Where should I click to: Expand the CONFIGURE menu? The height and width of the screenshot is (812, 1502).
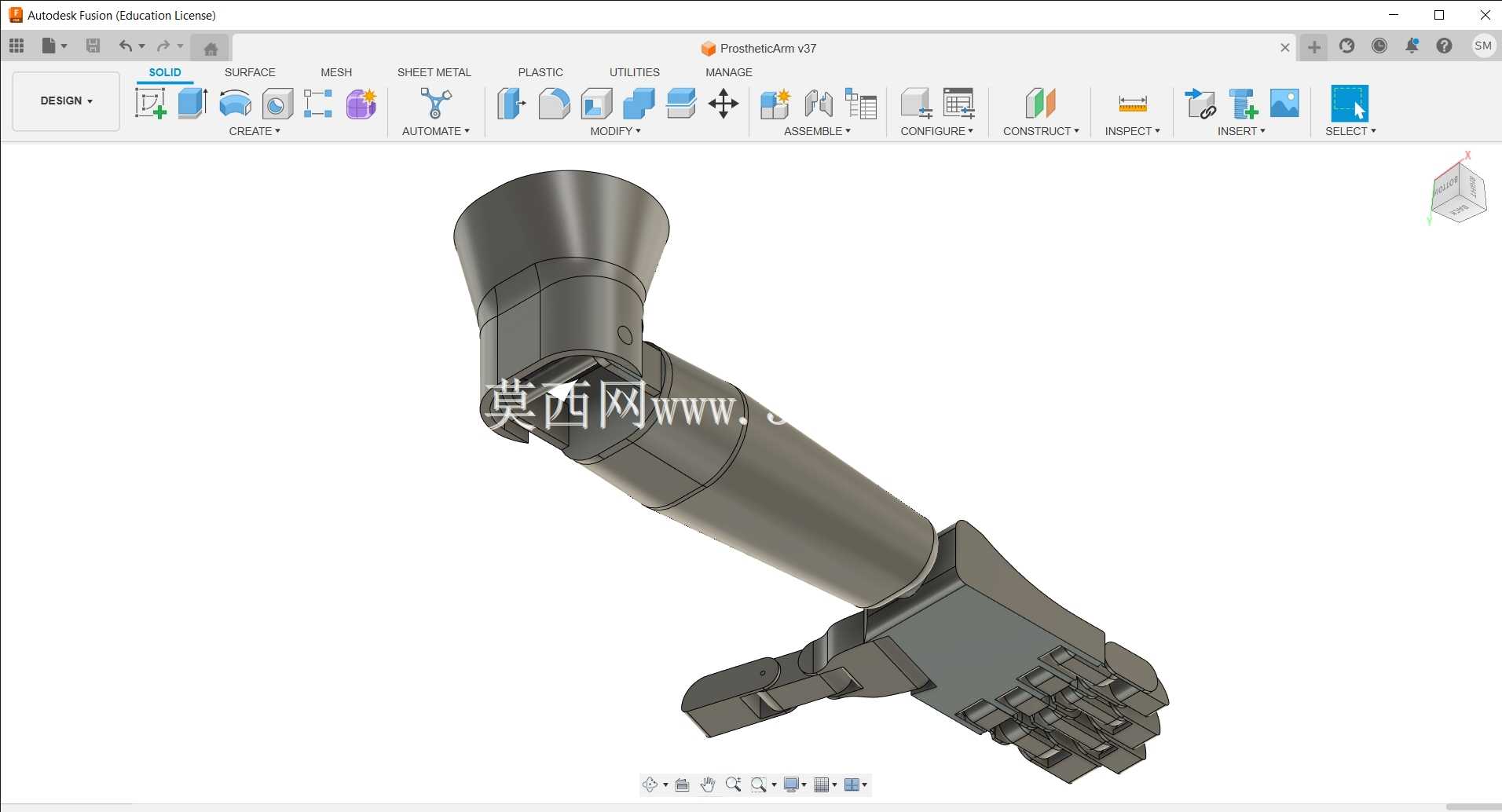(x=936, y=131)
